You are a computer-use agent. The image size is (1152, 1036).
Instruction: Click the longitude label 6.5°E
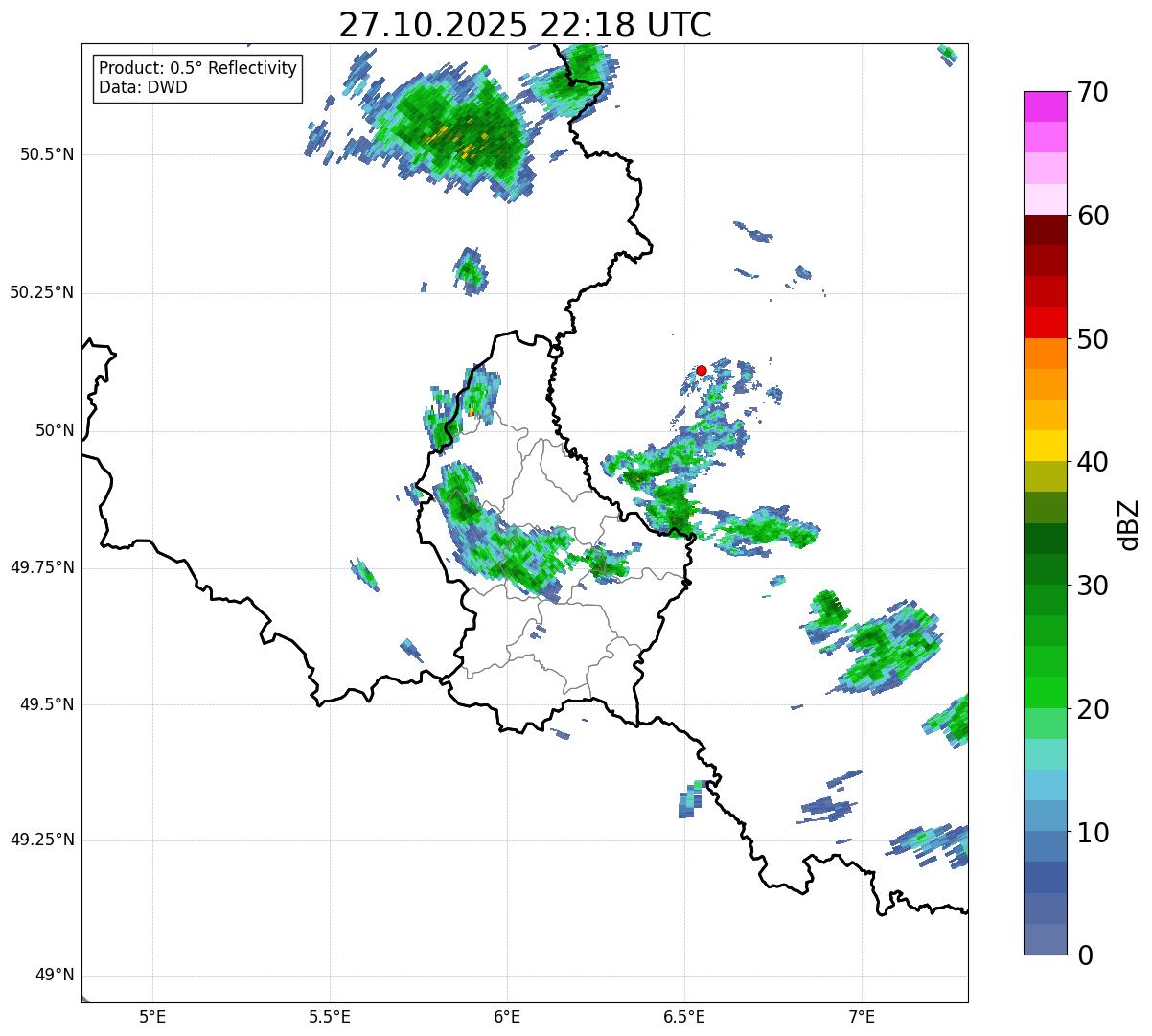pyautogui.click(x=684, y=1017)
